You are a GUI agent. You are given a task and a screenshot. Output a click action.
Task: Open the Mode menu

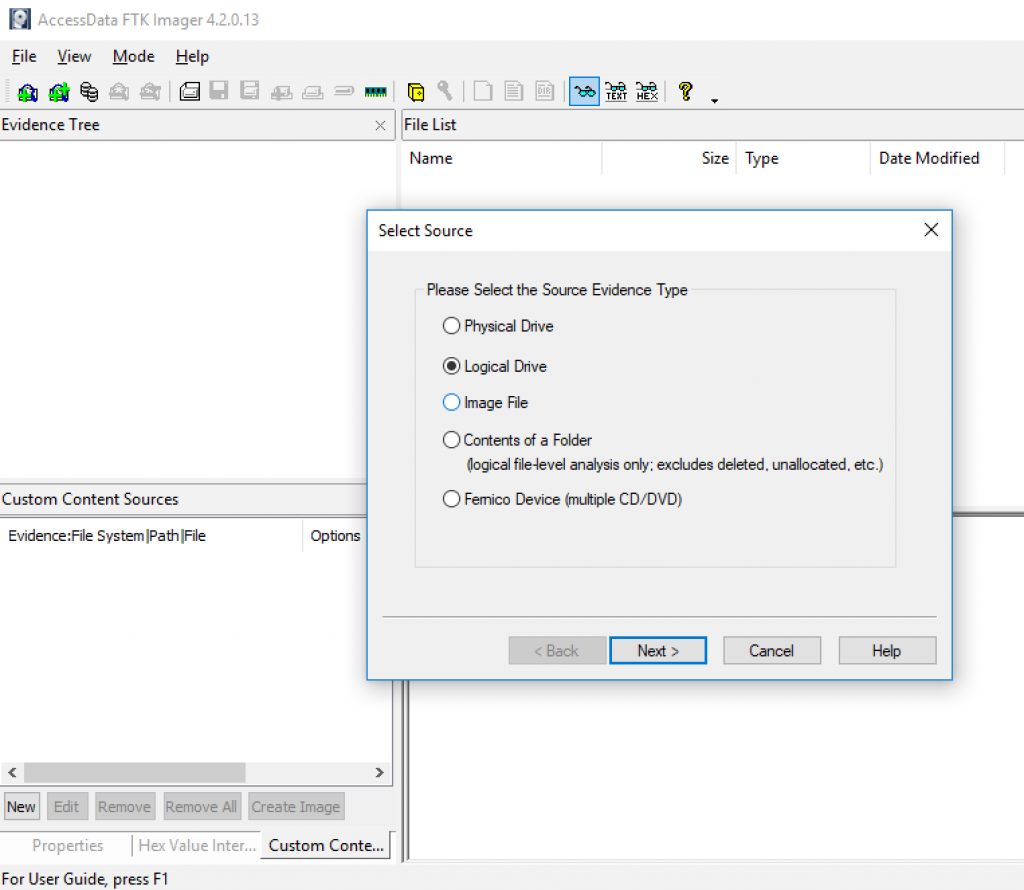[x=133, y=56]
